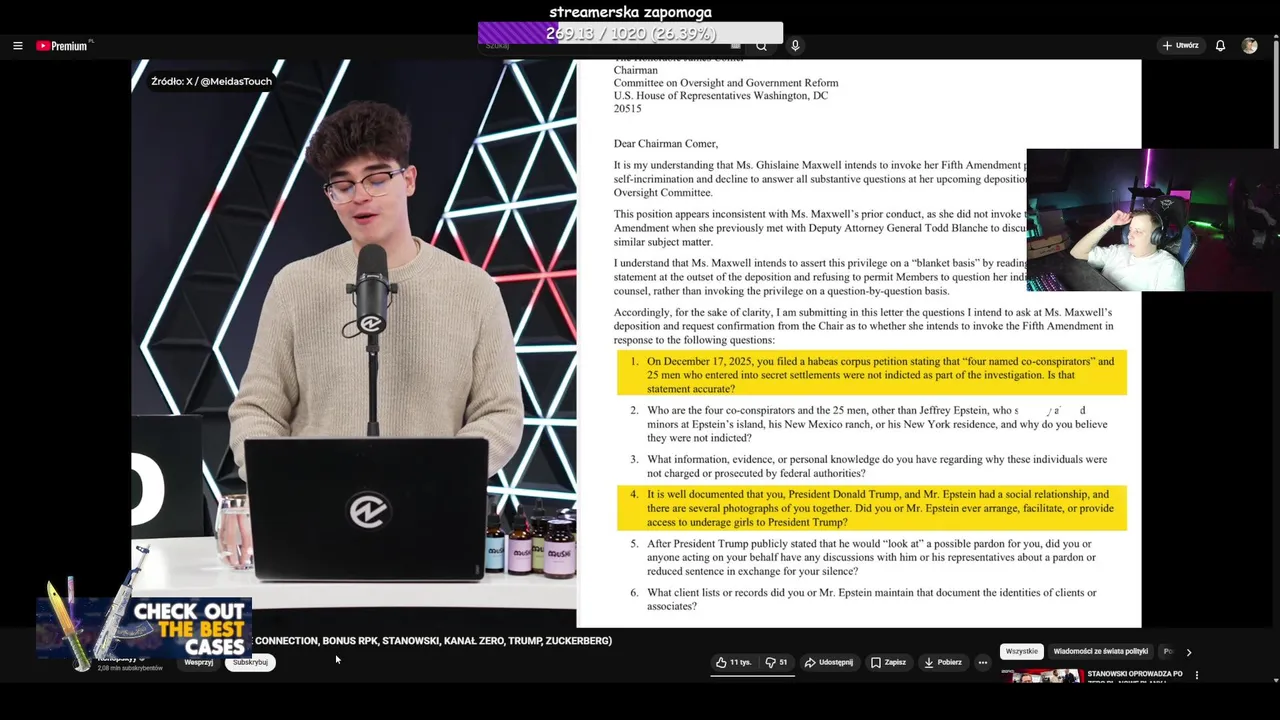Click the video player showing the letter
The width and height of the screenshot is (1280, 720).
coord(636,343)
